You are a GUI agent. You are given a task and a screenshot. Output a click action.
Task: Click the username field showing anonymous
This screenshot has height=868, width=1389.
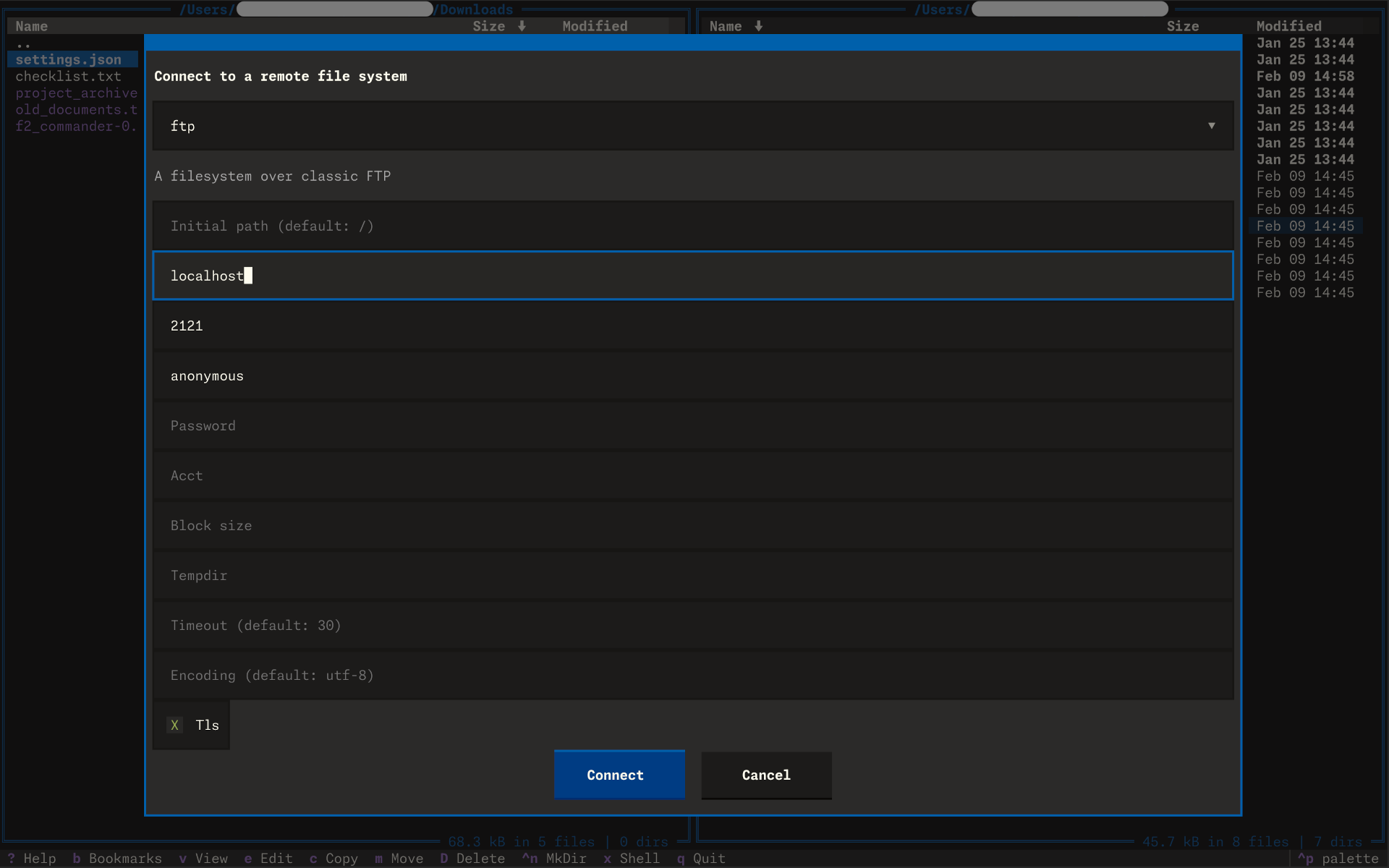click(x=692, y=375)
